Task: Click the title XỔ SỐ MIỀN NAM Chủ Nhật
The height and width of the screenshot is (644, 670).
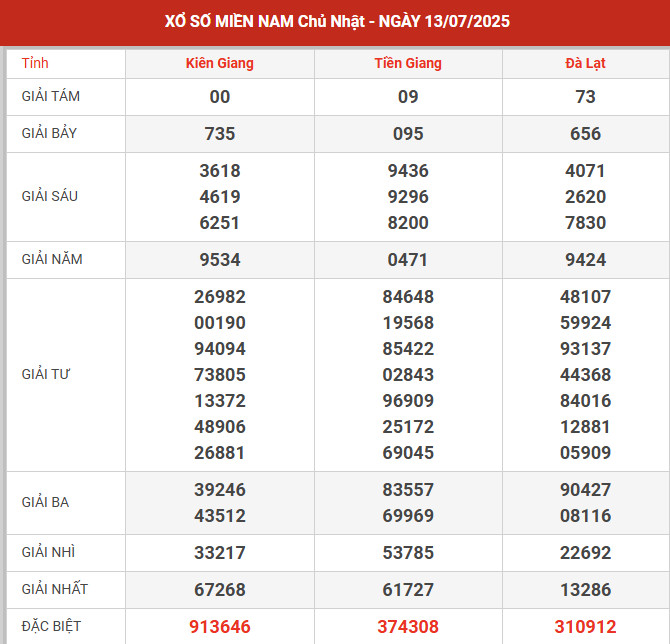Action: click(265, 21)
